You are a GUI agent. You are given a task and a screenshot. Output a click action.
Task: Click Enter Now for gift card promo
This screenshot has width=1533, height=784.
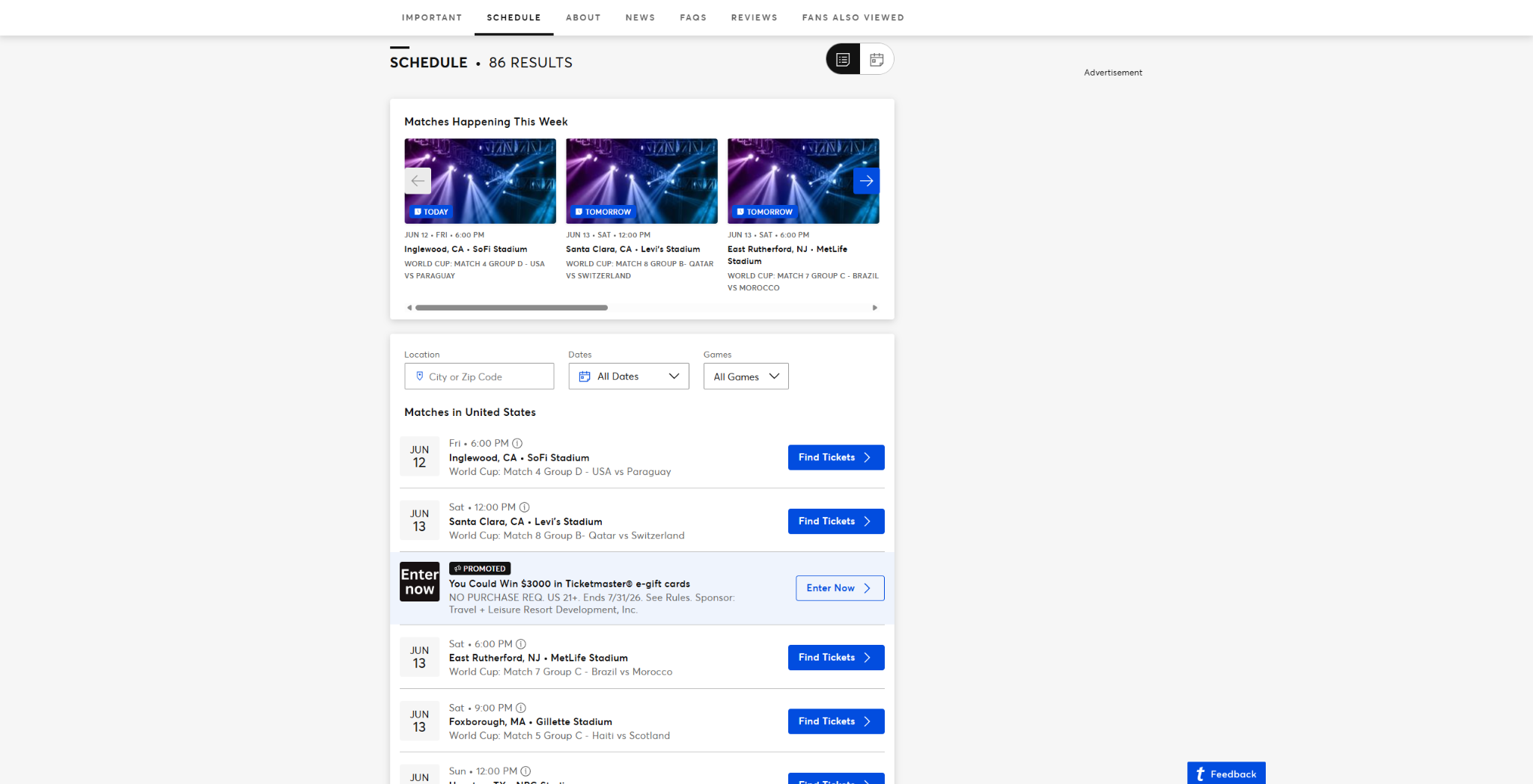840,588
